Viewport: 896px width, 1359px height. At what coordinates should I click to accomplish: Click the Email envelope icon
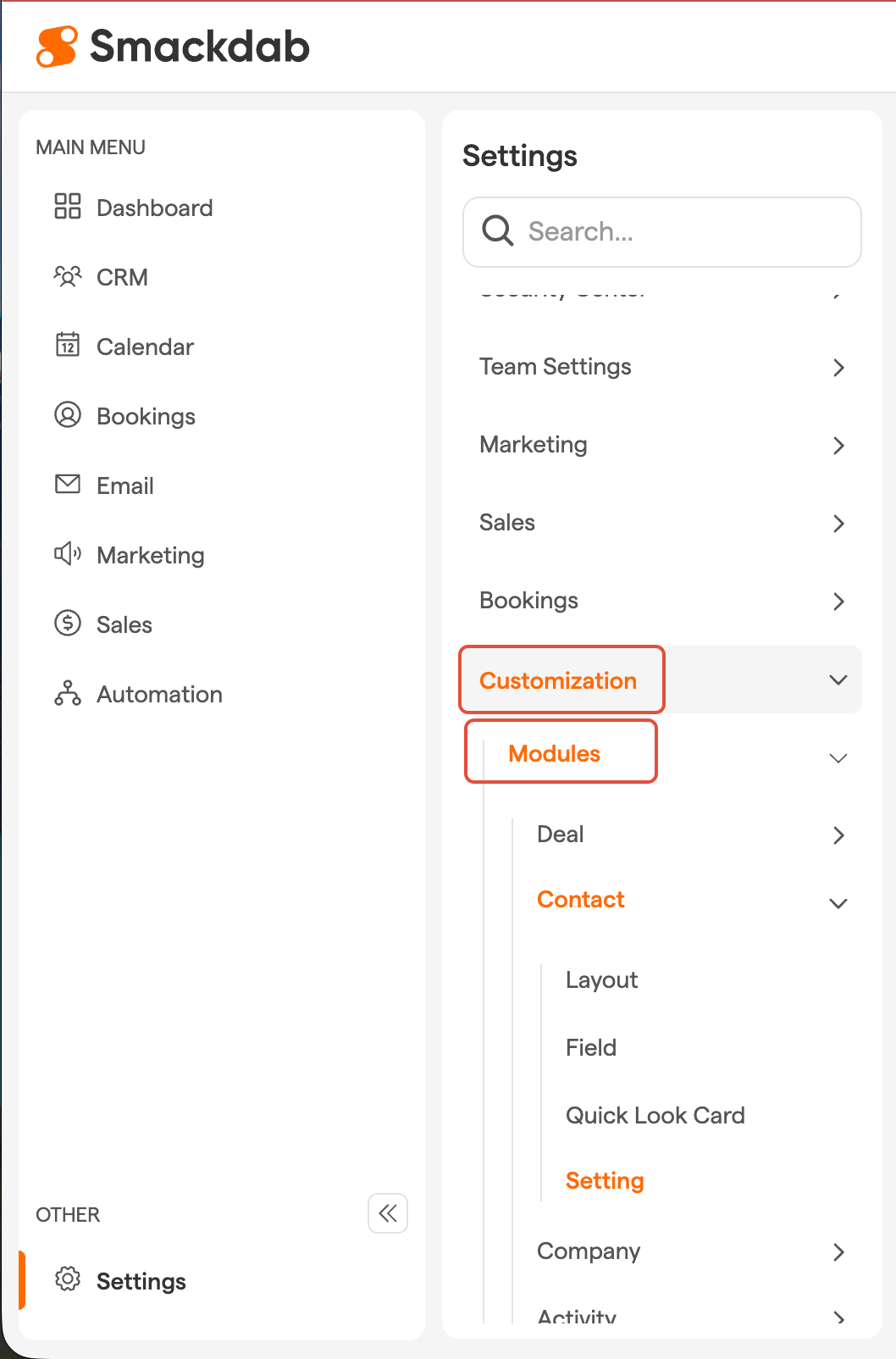[68, 485]
